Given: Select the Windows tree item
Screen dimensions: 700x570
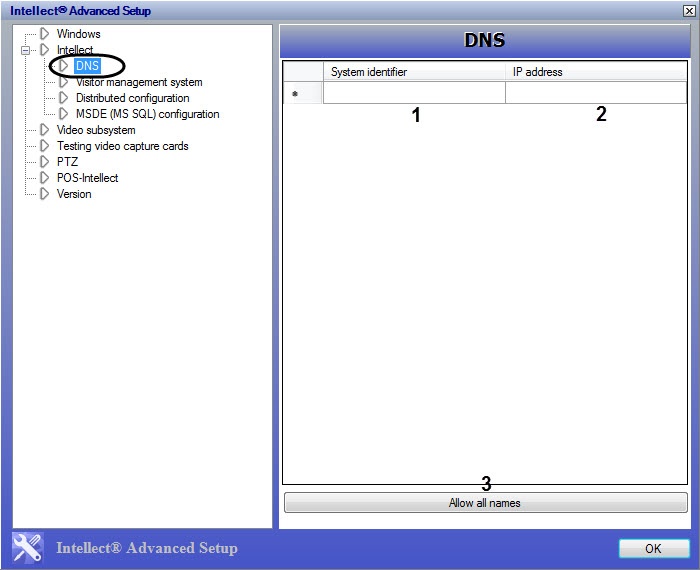Looking at the screenshot, I should coord(79,34).
